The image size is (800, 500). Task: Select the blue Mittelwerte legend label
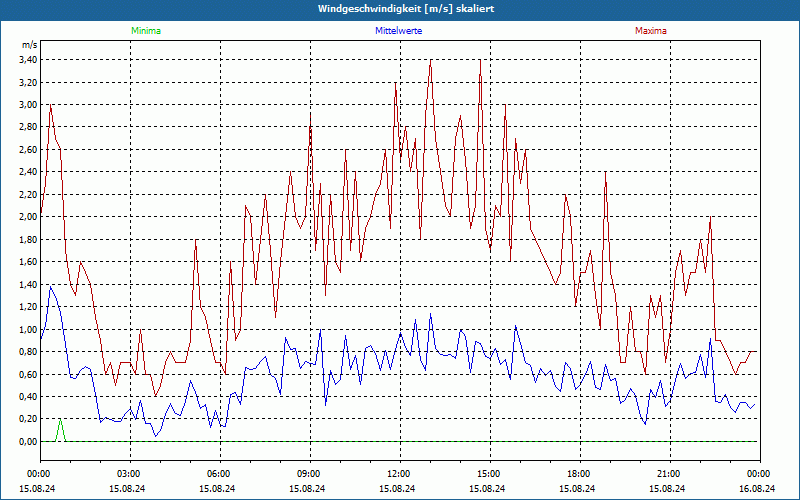(398, 31)
